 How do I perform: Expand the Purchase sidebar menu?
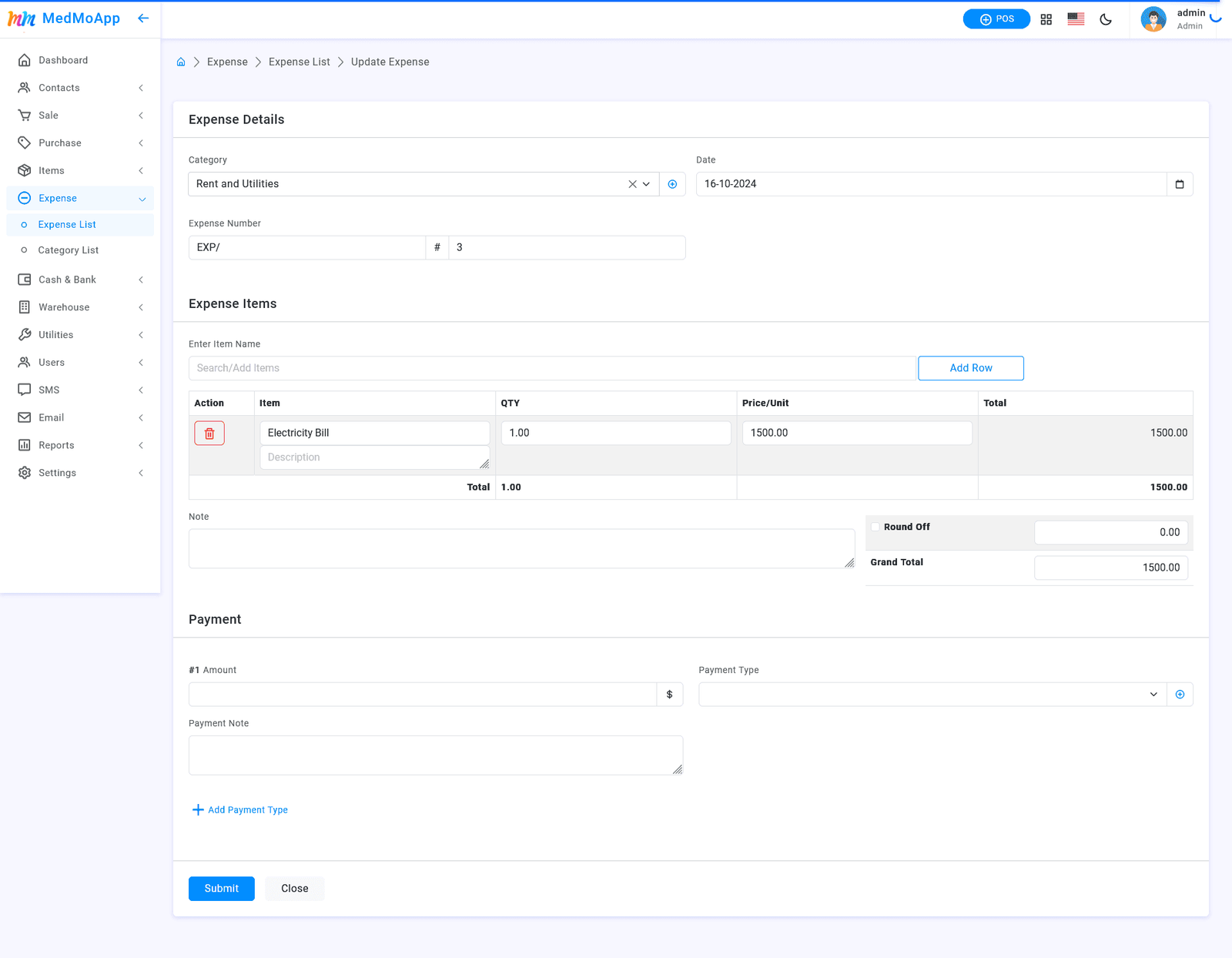[x=80, y=143]
